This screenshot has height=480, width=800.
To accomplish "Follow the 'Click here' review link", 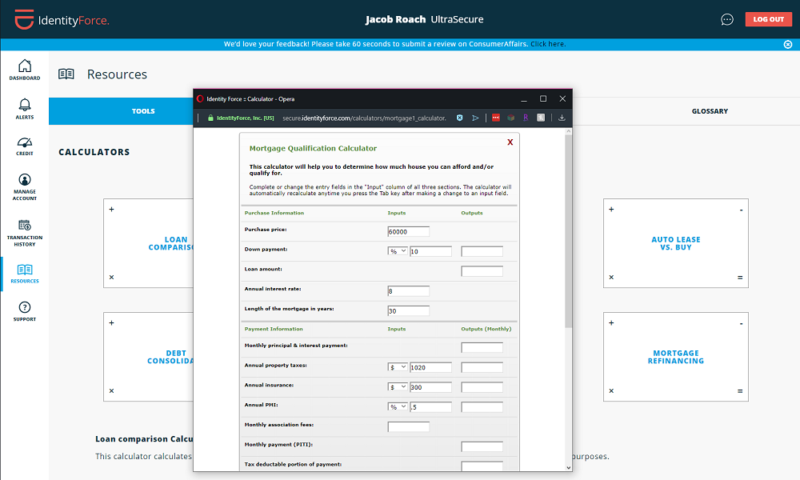I will tap(548, 44).
